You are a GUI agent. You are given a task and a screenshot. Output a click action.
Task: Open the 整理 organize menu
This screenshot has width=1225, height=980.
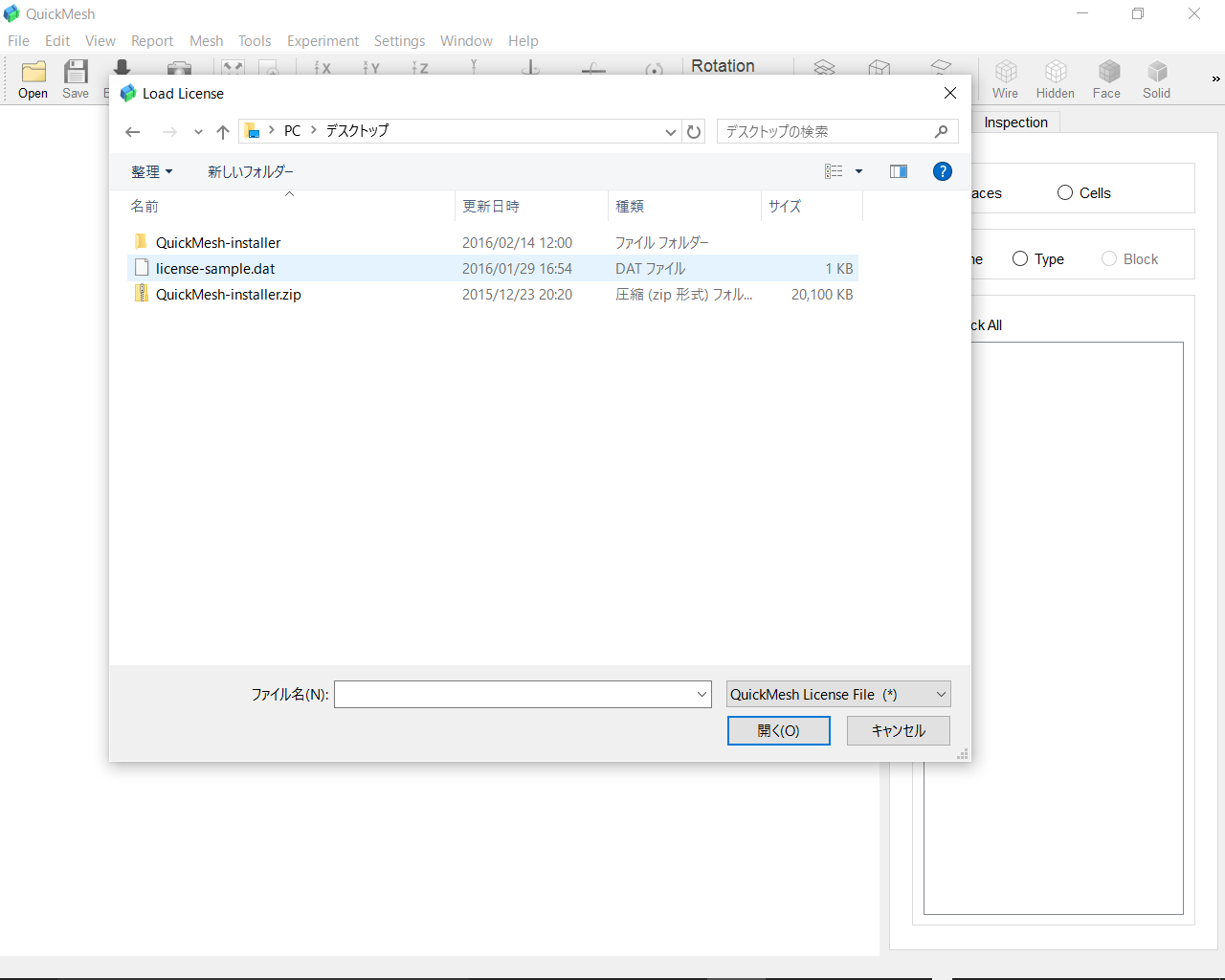coord(152,171)
